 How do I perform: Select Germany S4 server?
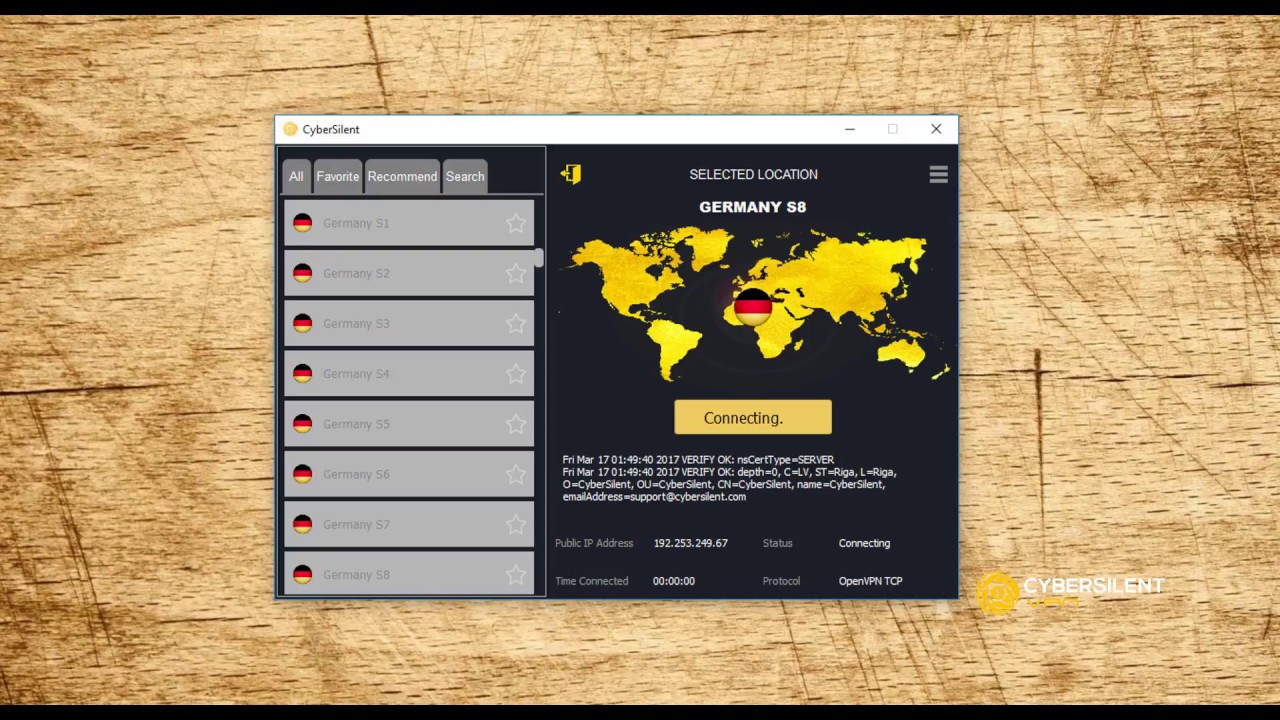[x=409, y=373]
